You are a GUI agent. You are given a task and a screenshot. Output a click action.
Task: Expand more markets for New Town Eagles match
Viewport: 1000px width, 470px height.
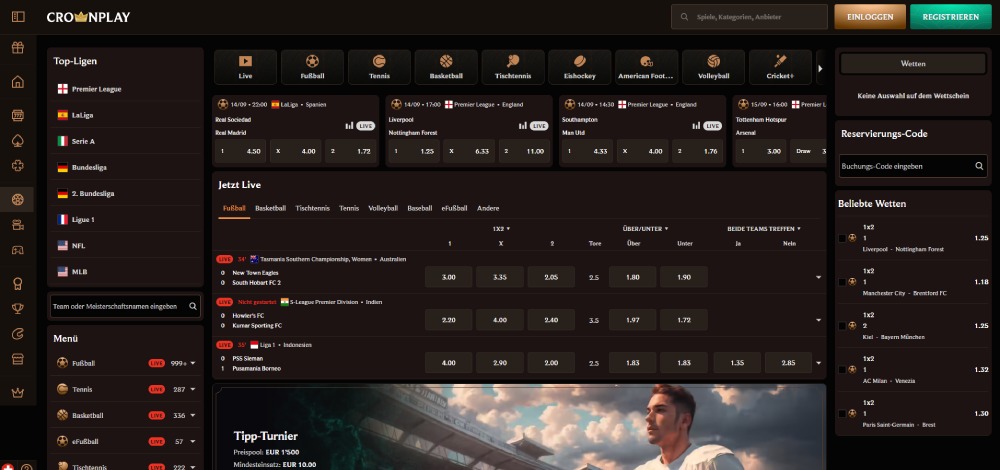pyautogui.click(x=818, y=277)
